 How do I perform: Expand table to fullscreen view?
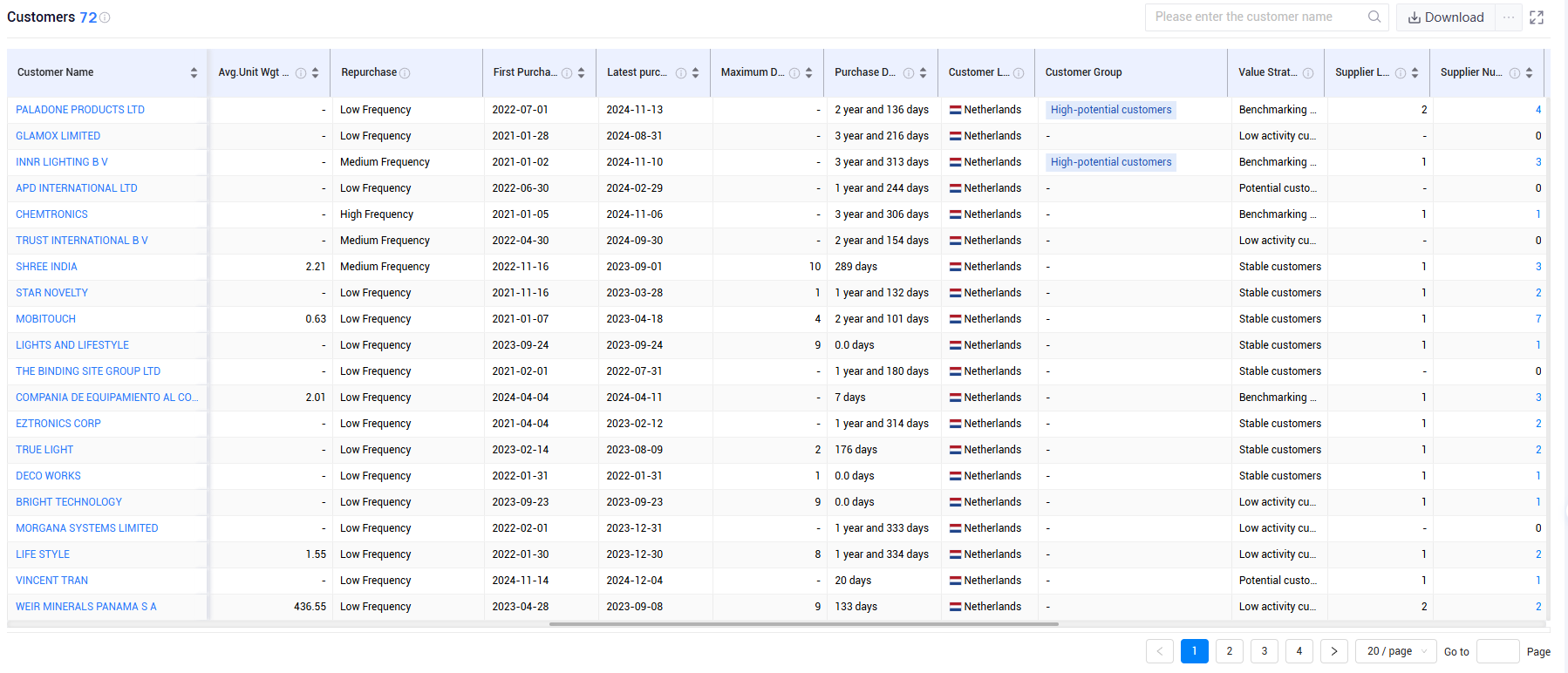1537,17
